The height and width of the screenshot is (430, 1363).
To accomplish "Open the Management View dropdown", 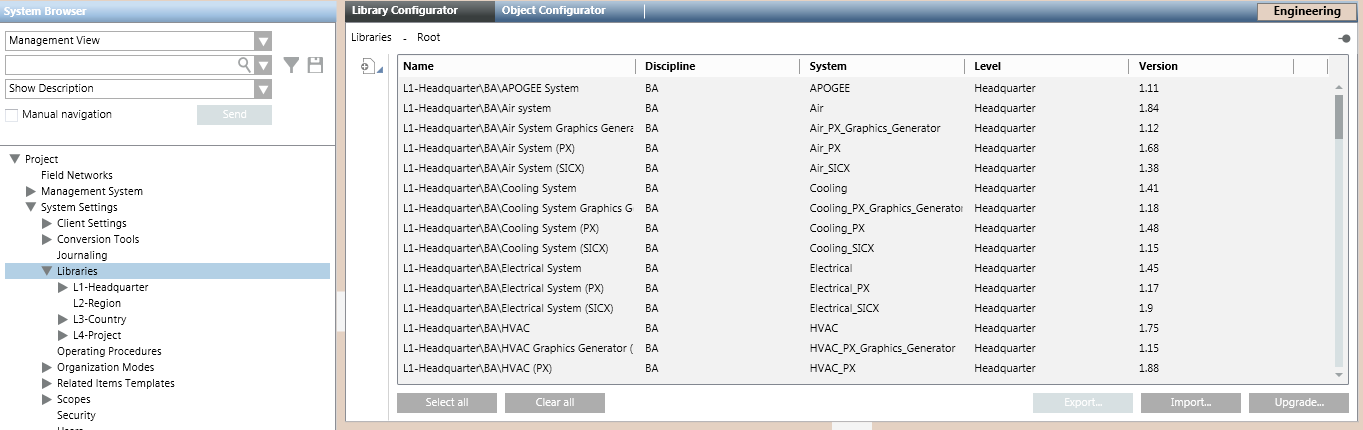I will click(x=263, y=41).
